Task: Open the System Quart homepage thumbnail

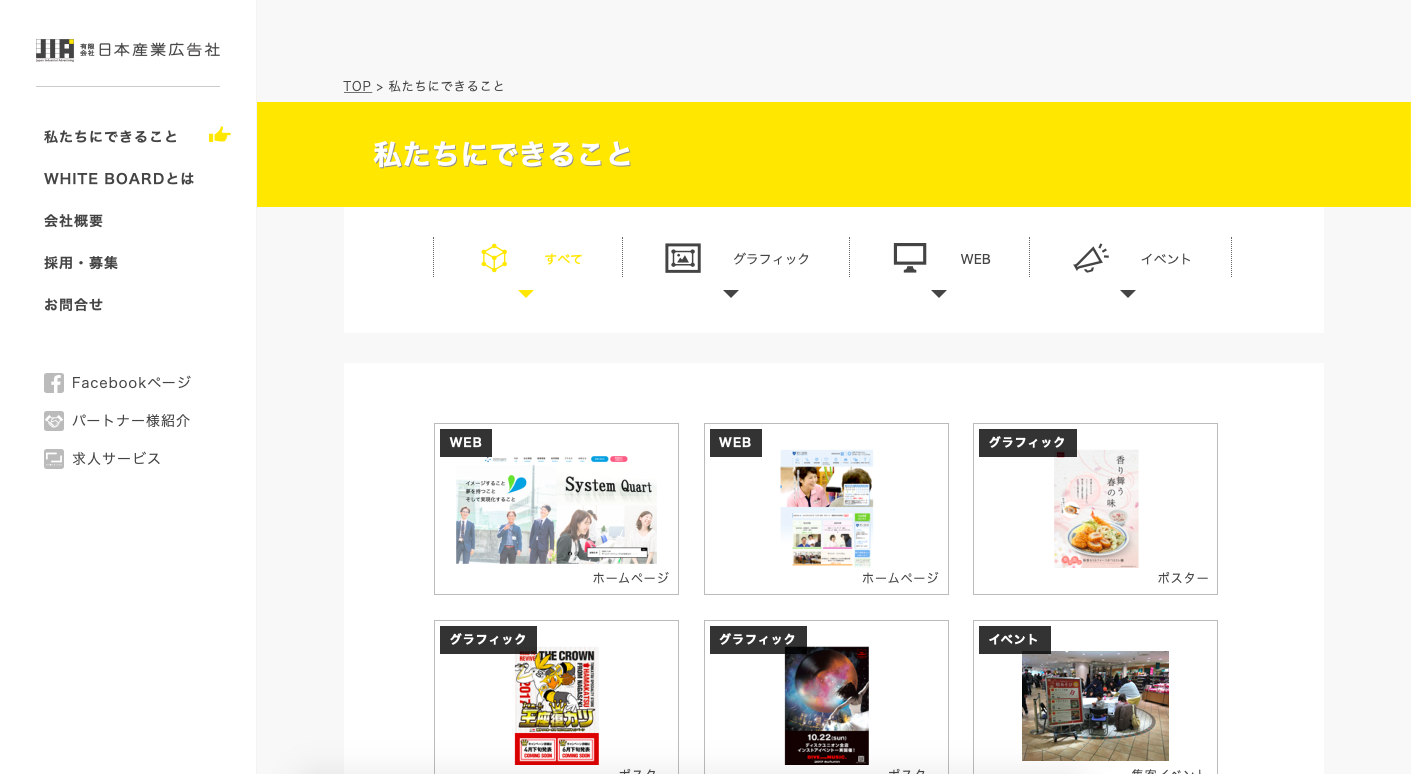Action: pos(556,510)
